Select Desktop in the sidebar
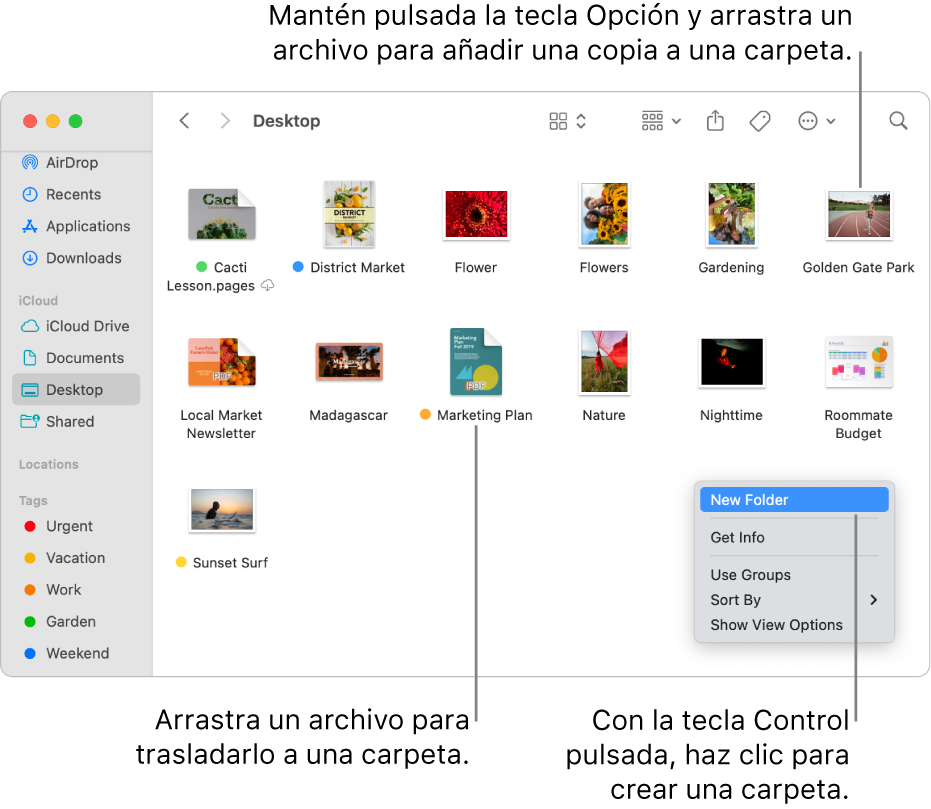Image resolution: width=931 pixels, height=809 pixels. pyautogui.click(x=76, y=389)
